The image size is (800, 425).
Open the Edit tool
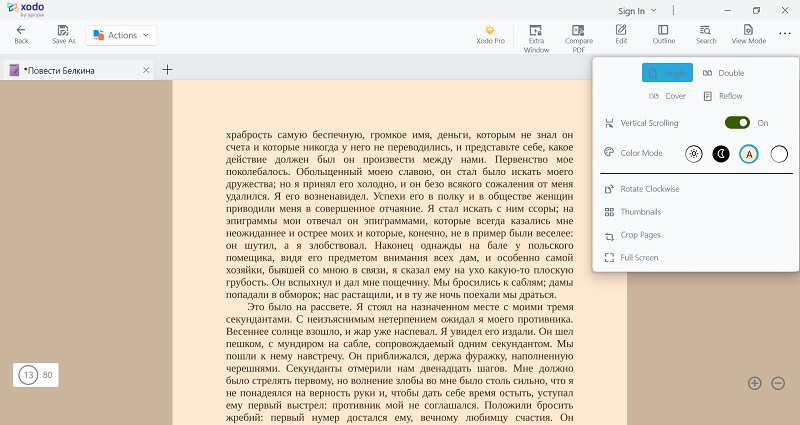click(x=621, y=35)
